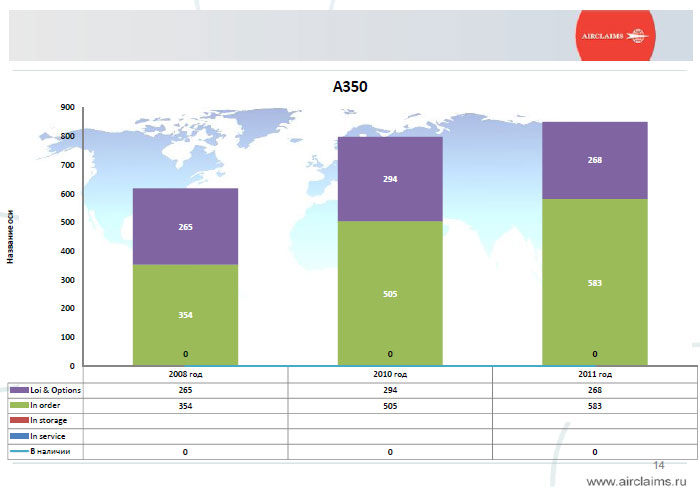Click the В наличии legend label
The image size is (700, 490).
click(50, 451)
